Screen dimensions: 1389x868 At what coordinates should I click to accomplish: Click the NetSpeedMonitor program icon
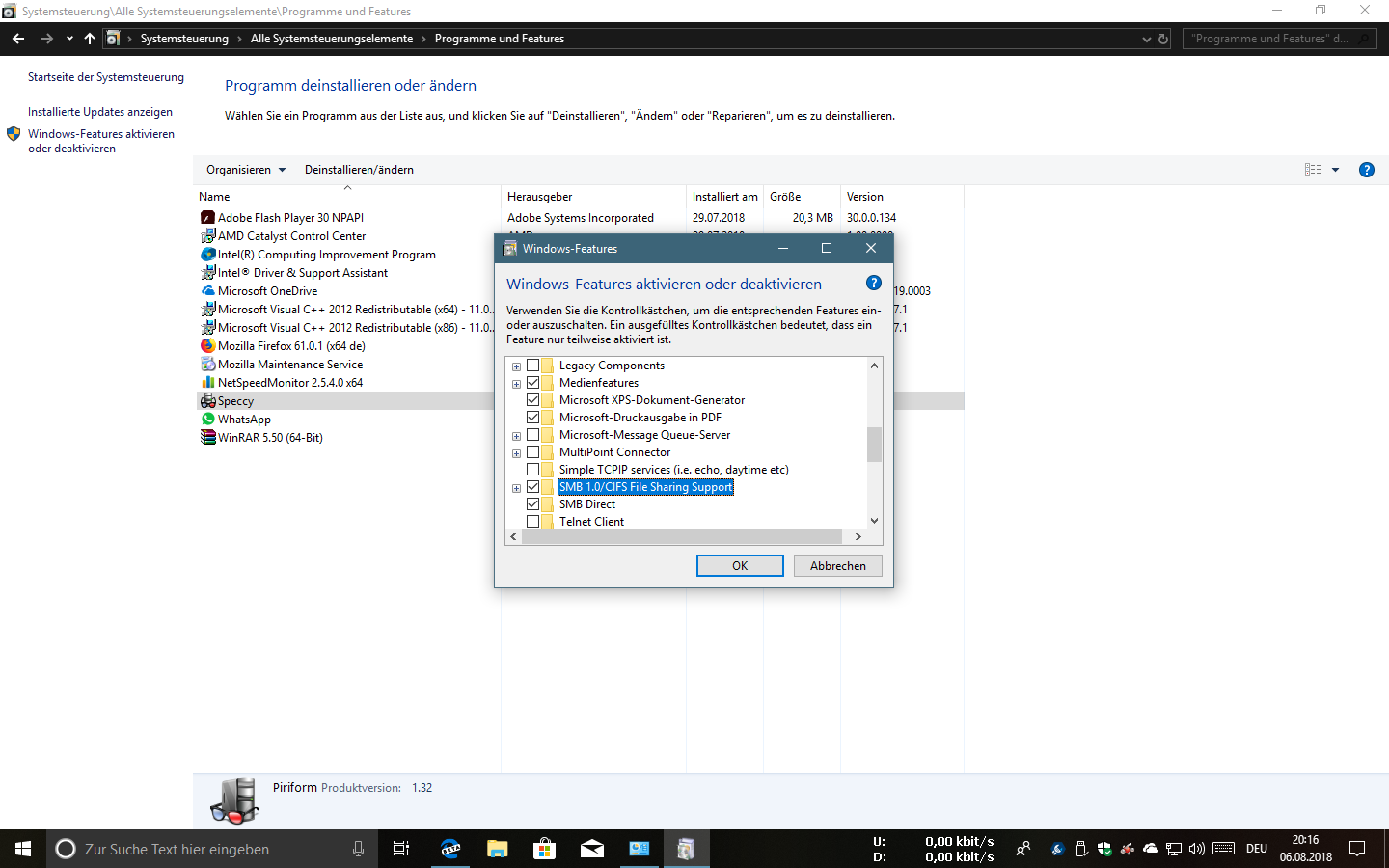pos(207,383)
